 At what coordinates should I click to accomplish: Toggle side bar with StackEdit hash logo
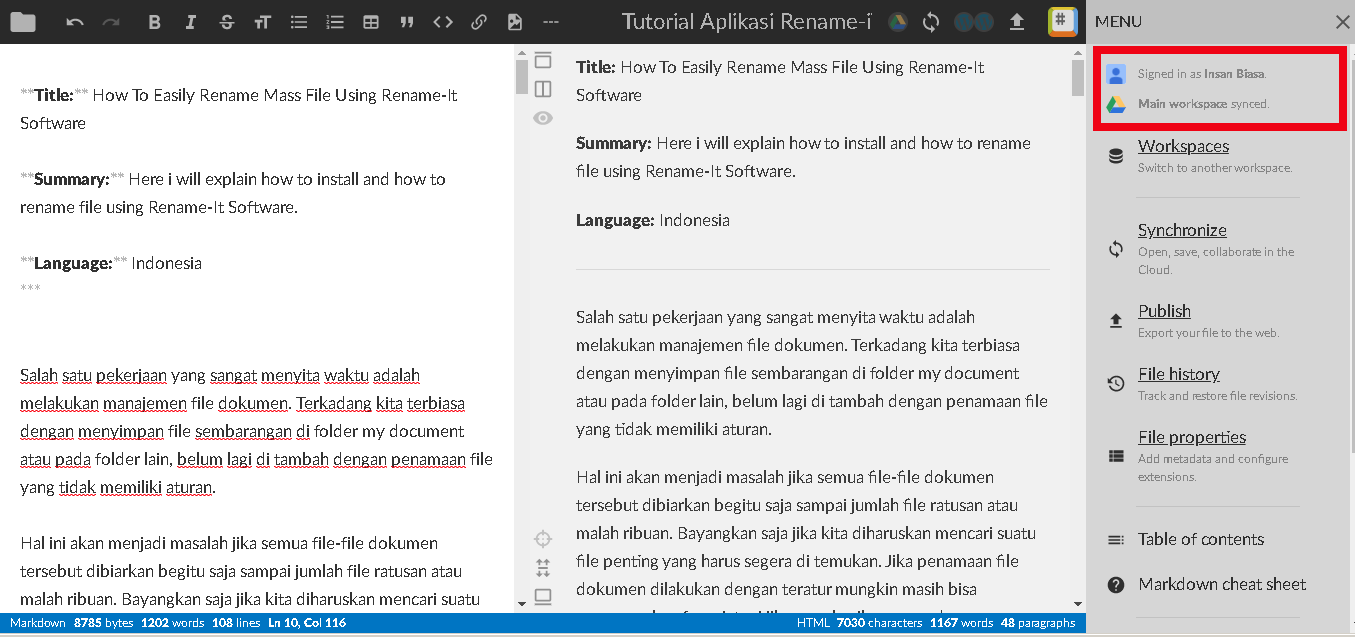click(x=1062, y=22)
